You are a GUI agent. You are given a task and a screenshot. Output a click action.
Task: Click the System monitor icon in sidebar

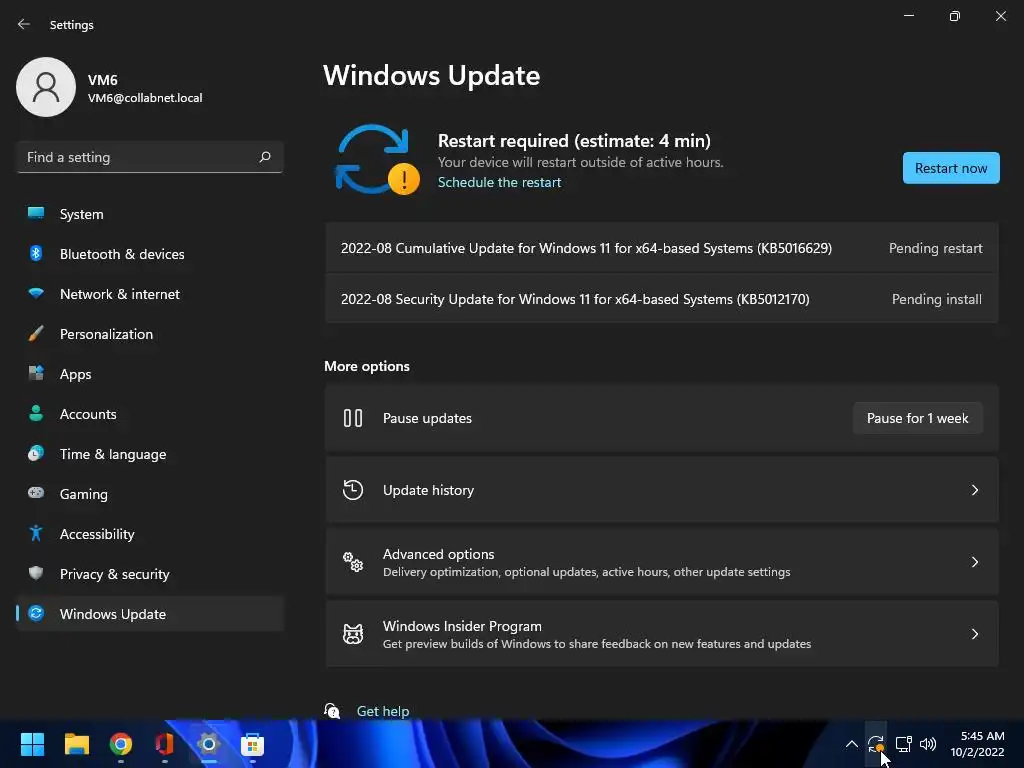click(x=36, y=213)
